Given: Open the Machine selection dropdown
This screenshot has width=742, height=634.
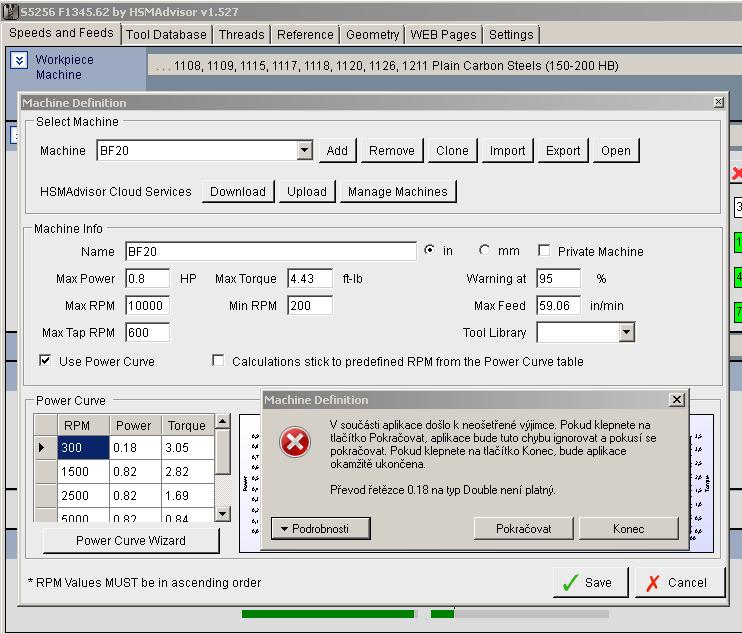Looking at the screenshot, I should pos(305,151).
